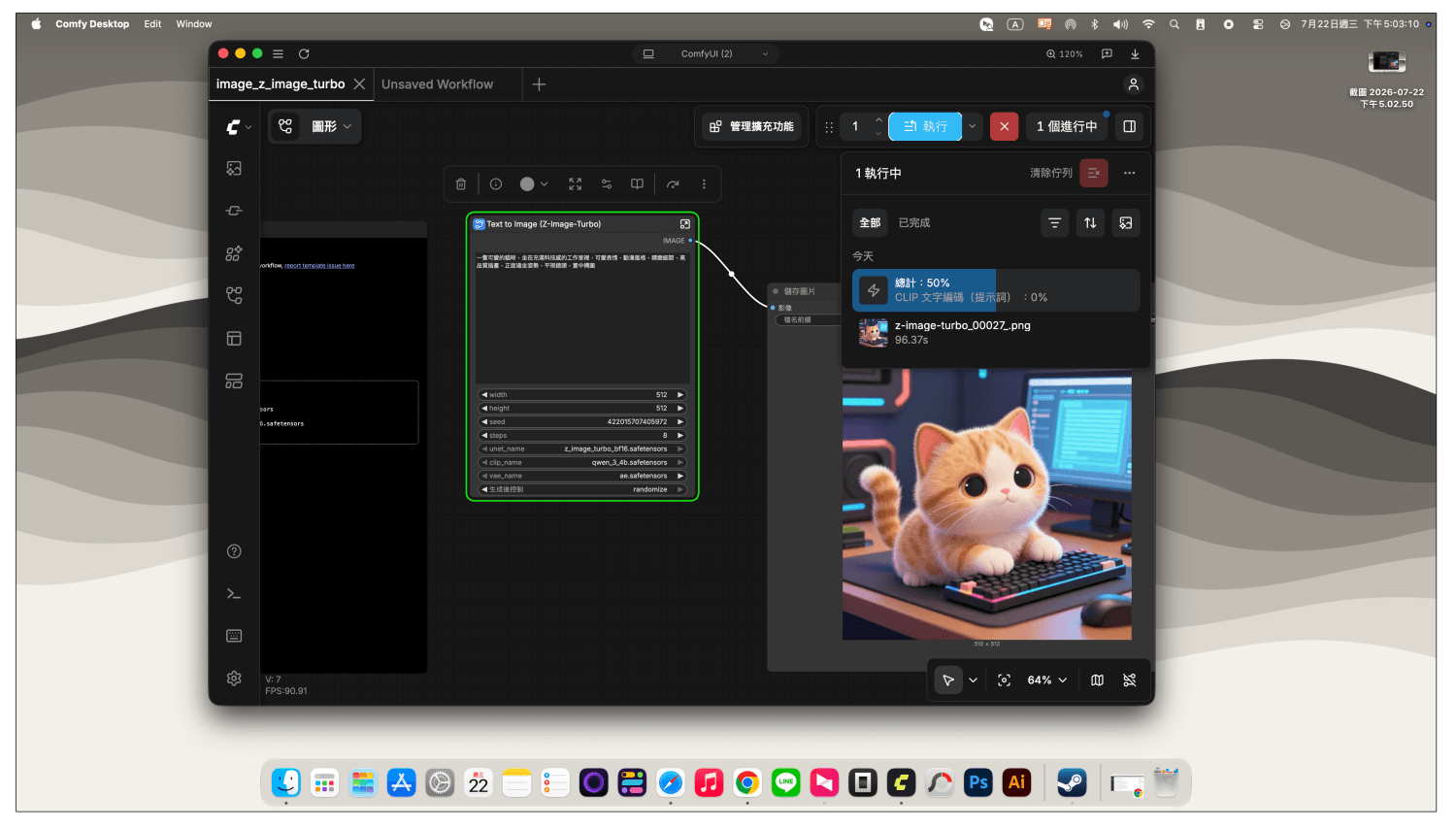1456x829 pixels.
Task: Open the assets image panel in sidebar
Action: tap(234, 168)
